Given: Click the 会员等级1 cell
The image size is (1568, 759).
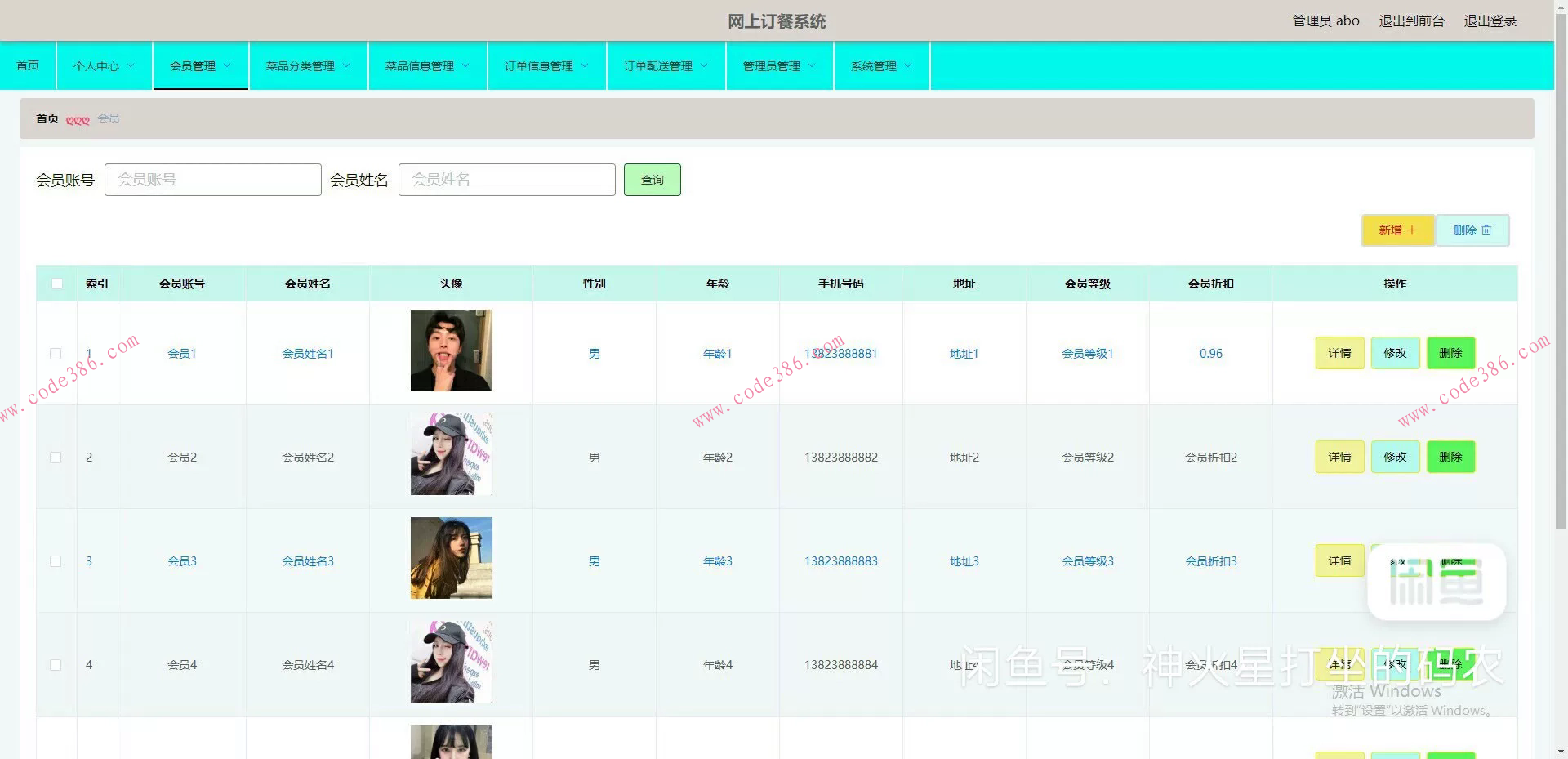Looking at the screenshot, I should pyautogui.click(x=1088, y=354).
